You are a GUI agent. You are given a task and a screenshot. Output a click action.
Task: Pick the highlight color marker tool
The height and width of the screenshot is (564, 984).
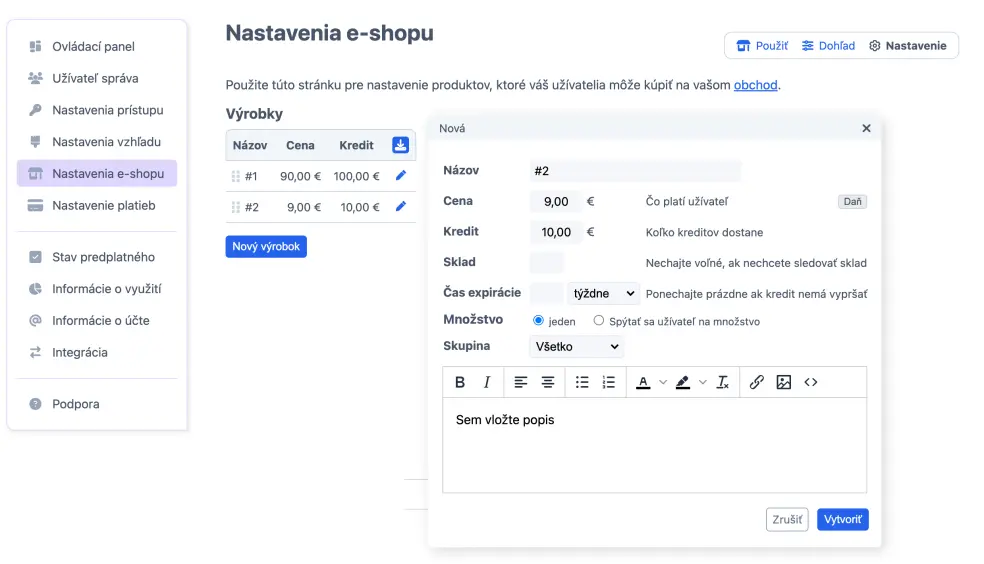(x=683, y=382)
